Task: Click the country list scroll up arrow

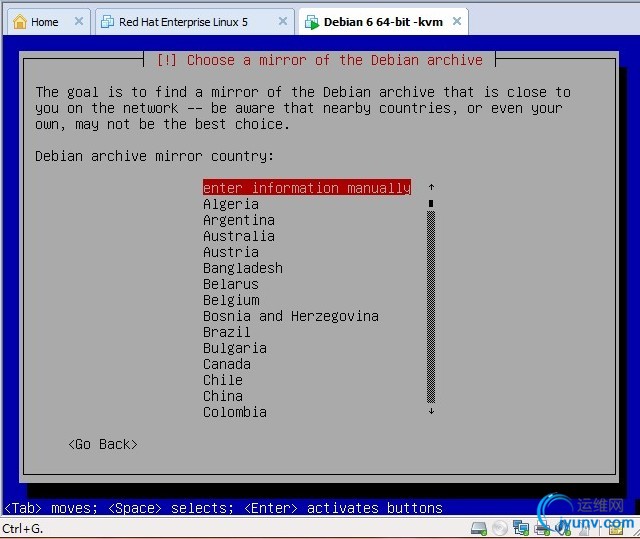Action: tap(431, 187)
